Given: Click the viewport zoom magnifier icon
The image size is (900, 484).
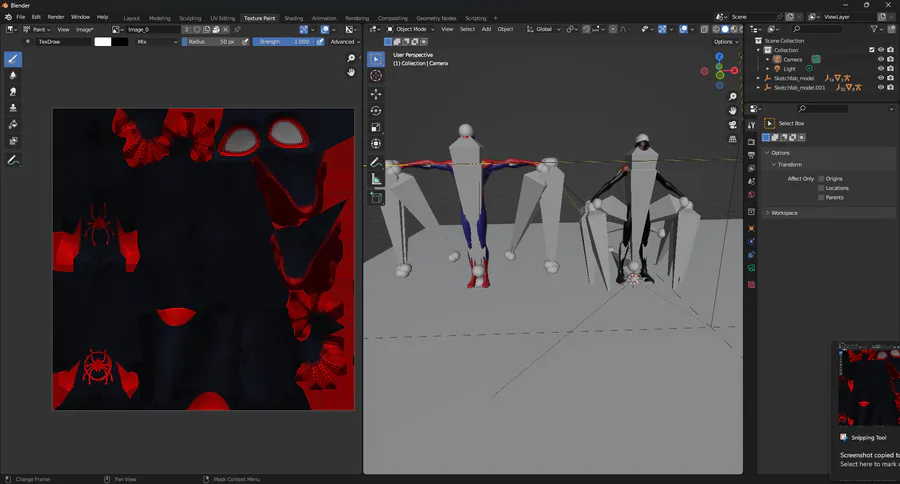Looking at the screenshot, I should click(x=732, y=96).
